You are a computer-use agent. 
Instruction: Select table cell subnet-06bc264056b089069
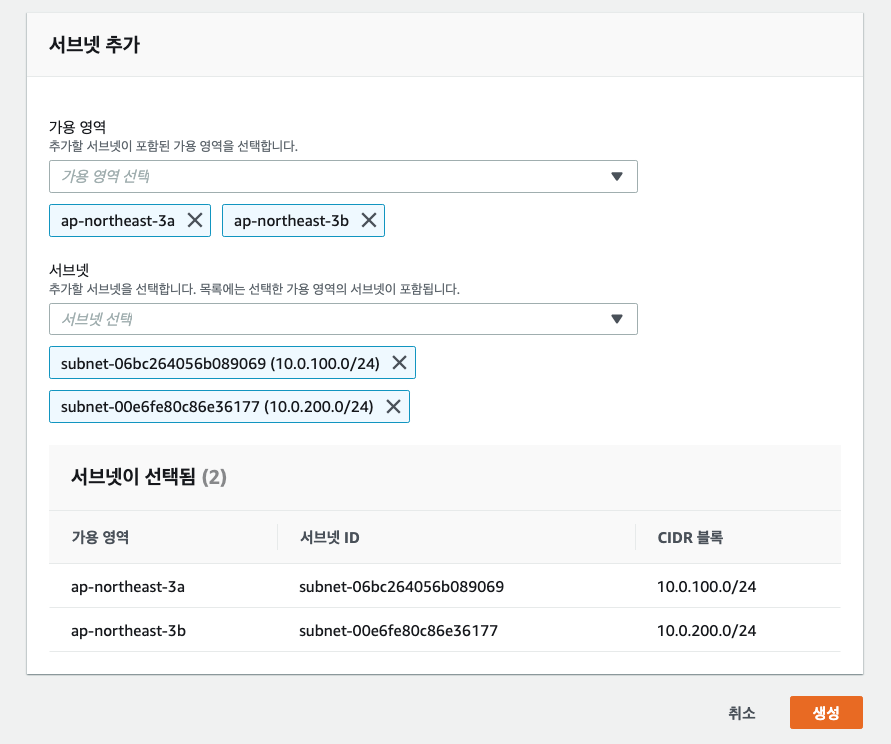click(x=401, y=587)
